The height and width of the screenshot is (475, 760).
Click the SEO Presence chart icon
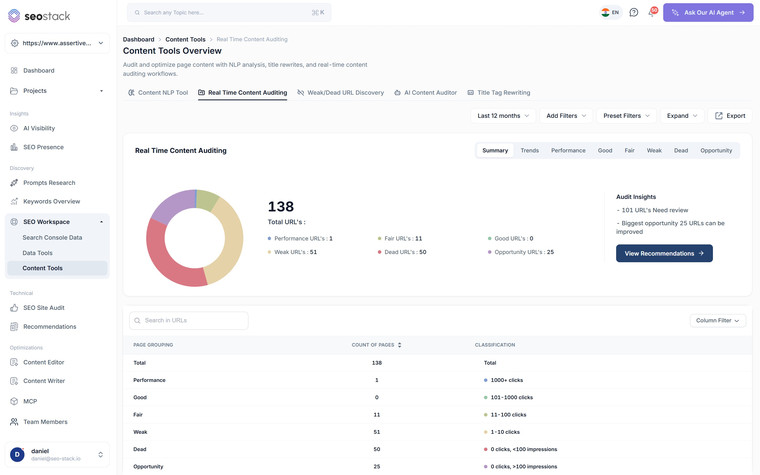tap(14, 147)
